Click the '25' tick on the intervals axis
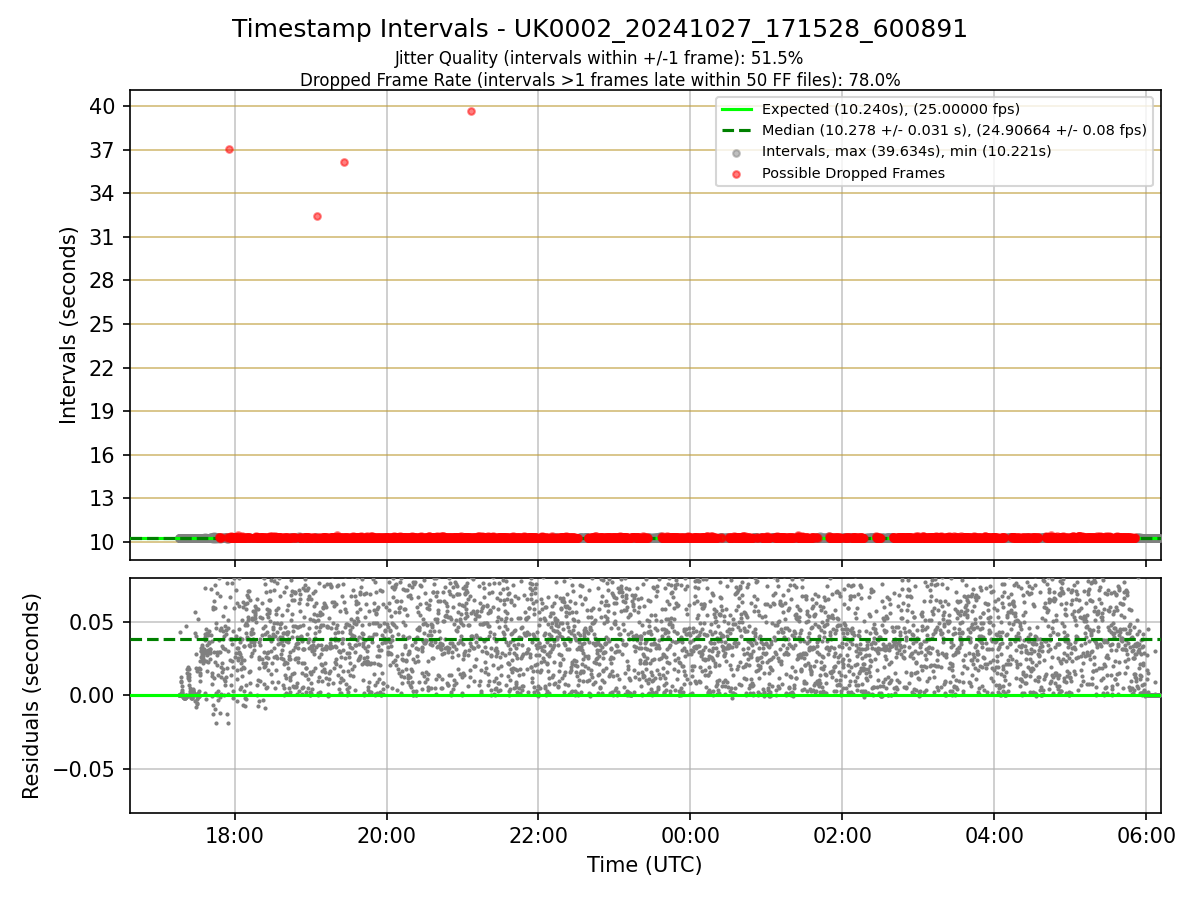This screenshot has width=1200, height=900. (x=104, y=324)
